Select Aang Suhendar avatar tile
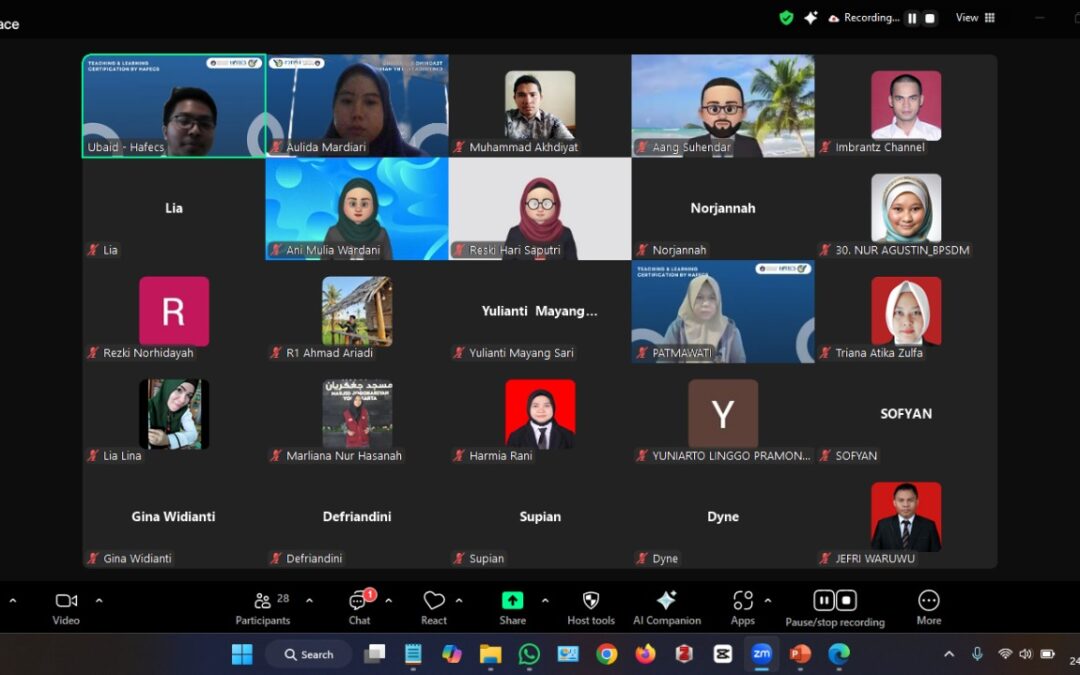This screenshot has width=1080, height=675. click(723, 106)
